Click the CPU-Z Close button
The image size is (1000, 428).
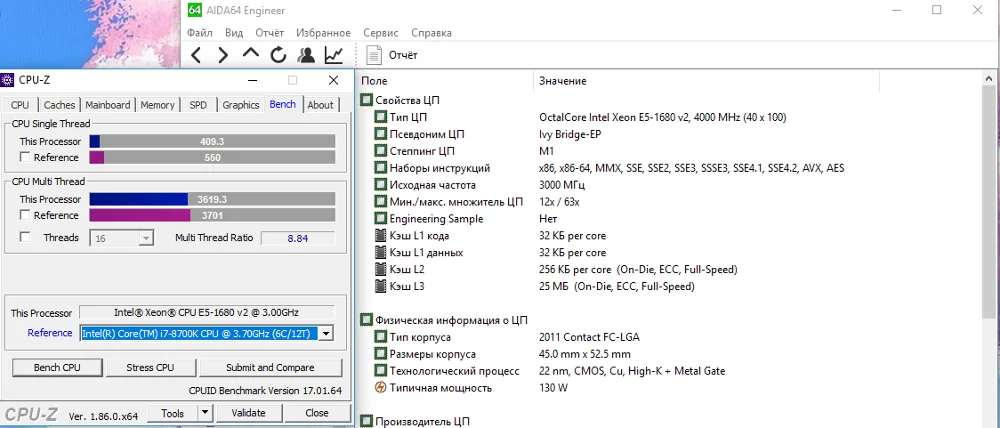point(317,413)
